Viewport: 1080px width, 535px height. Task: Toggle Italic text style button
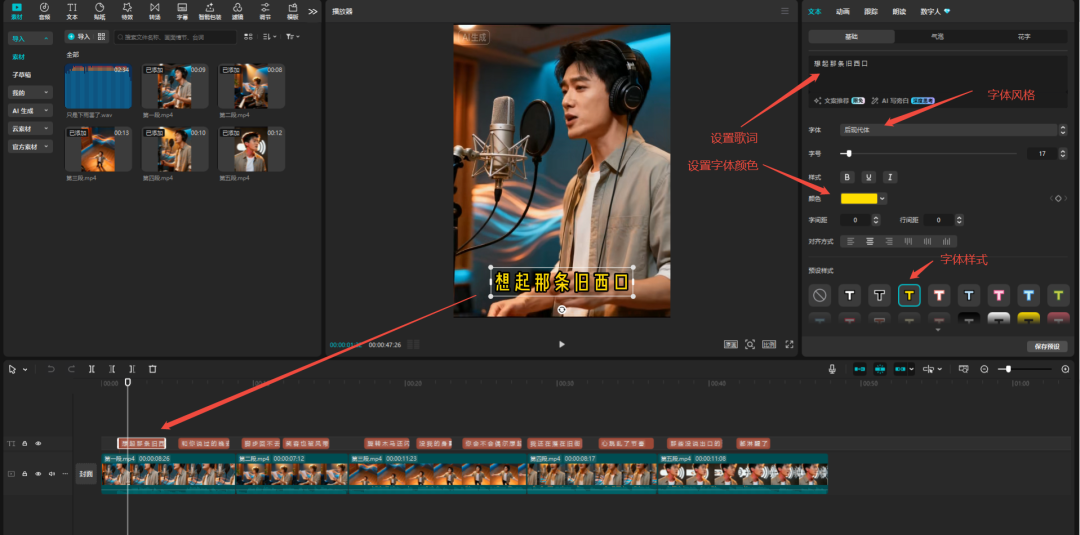pos(890,177)
